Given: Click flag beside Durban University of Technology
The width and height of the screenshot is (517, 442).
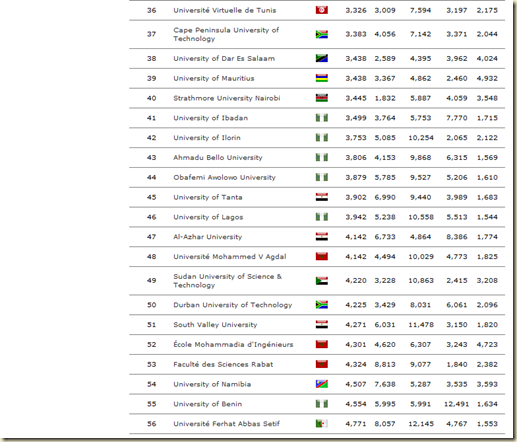Looking at the screenshot, I should coord(322,305).
